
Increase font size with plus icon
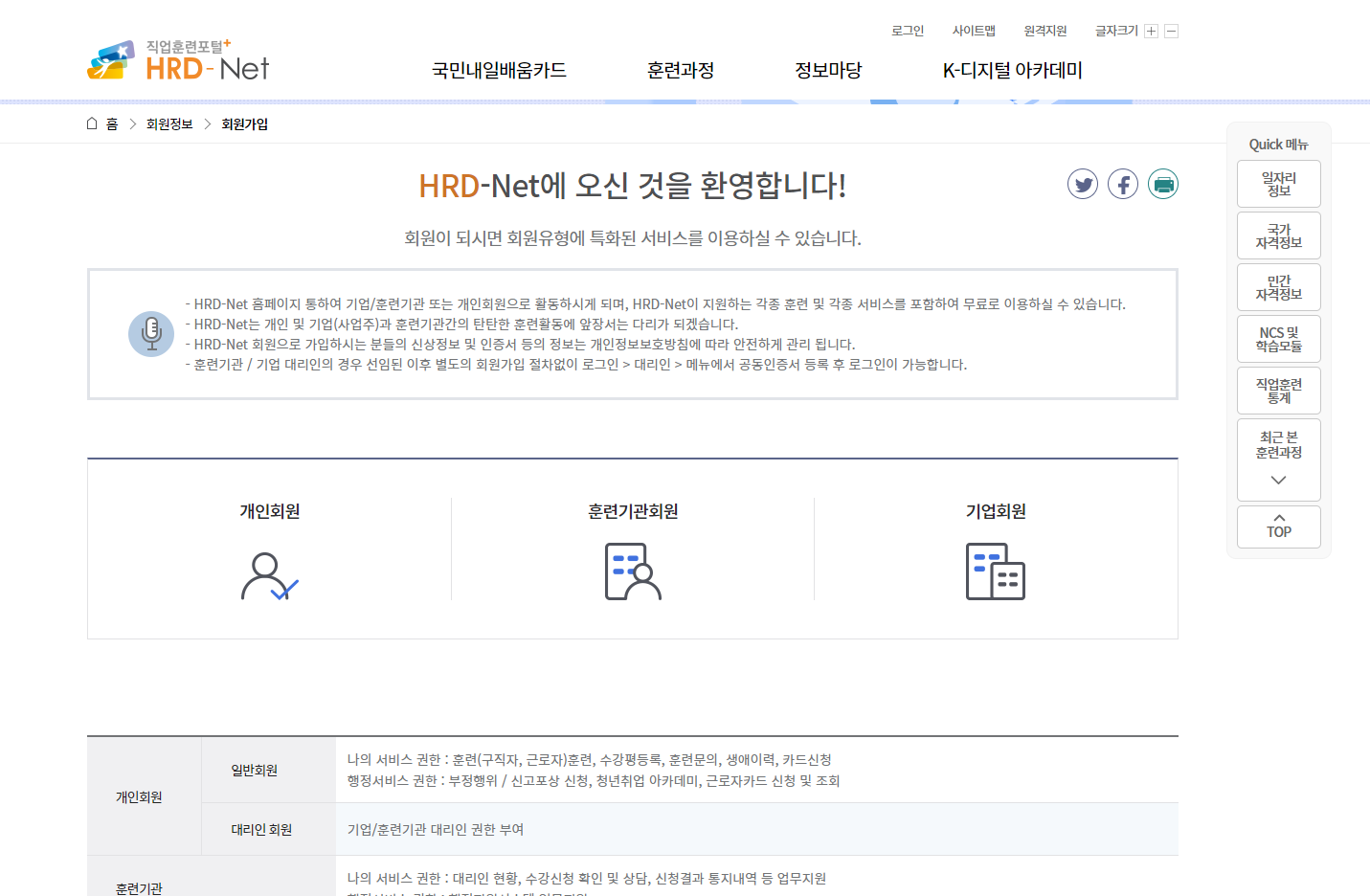(1152, 32)
